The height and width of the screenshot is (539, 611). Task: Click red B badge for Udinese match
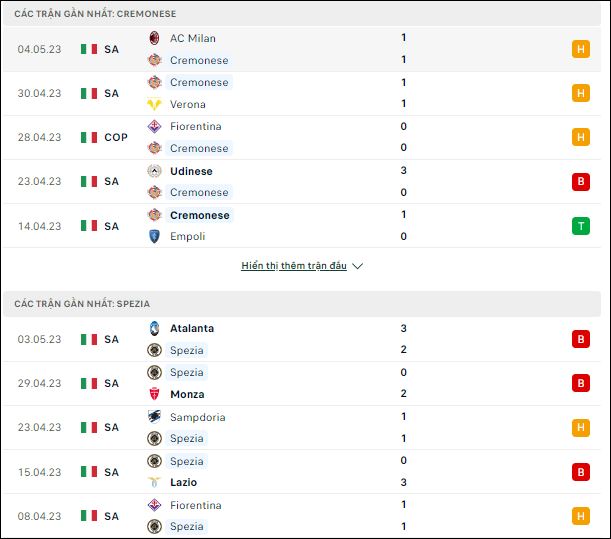[x=581, y=182]
